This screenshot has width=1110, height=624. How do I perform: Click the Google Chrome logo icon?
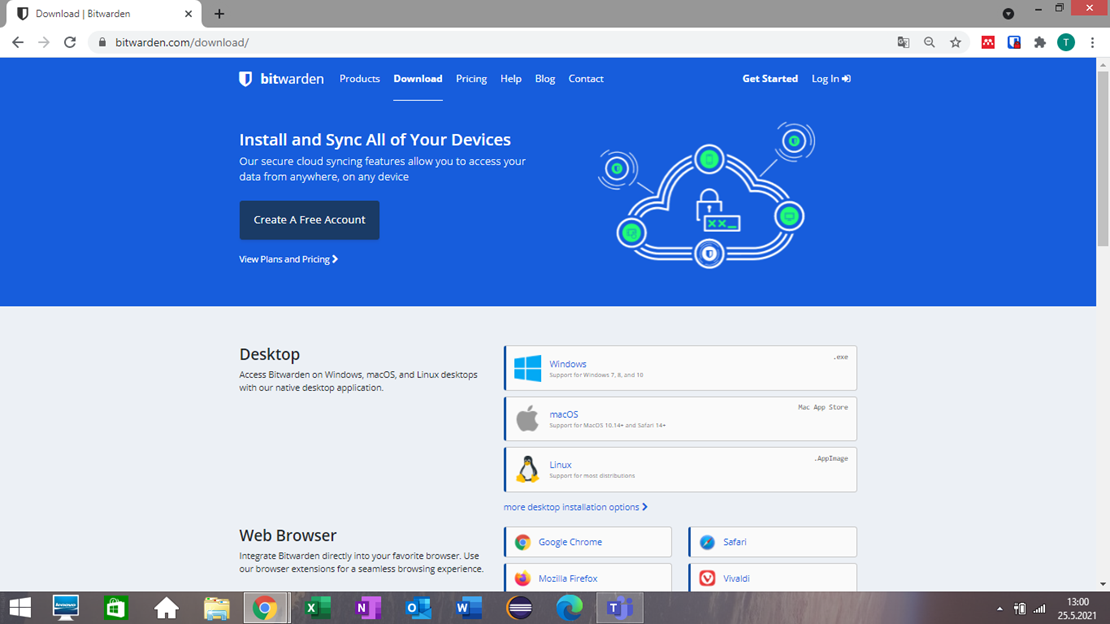(522, 542)
